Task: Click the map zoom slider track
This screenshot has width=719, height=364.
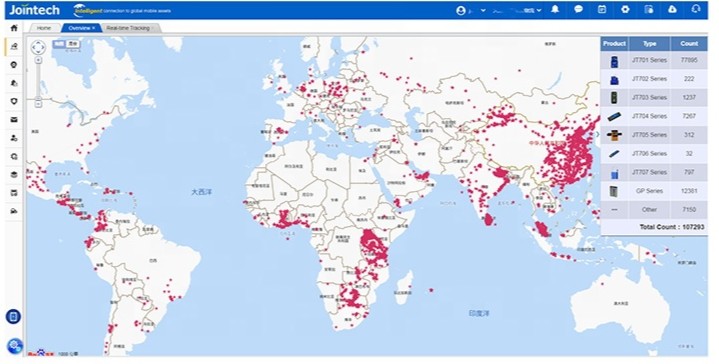Action: pos(39,82)
